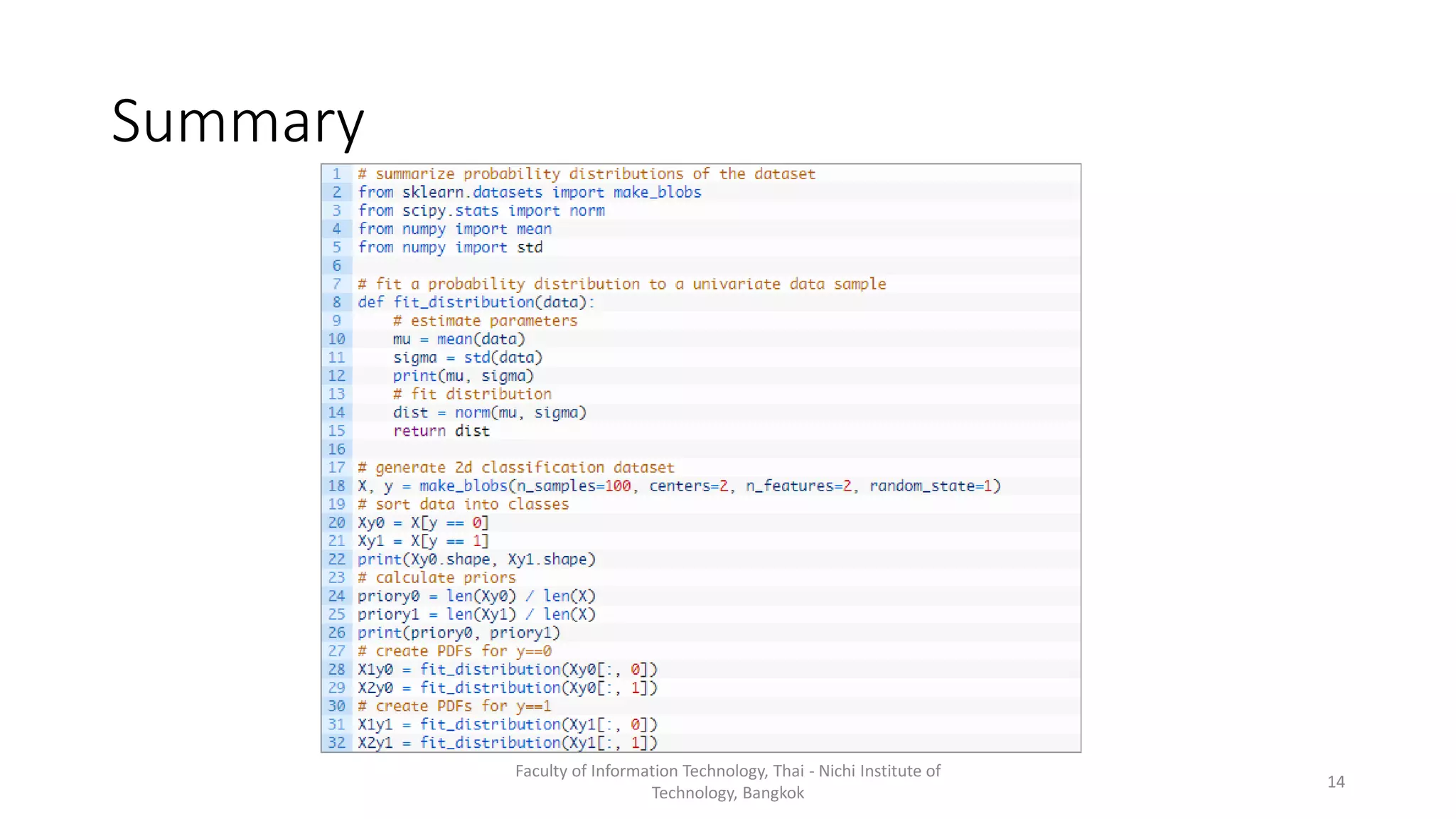Click the line 'from numpy import std'
The height and width of the screenshot is (819, 1456).
pos(450,247)
